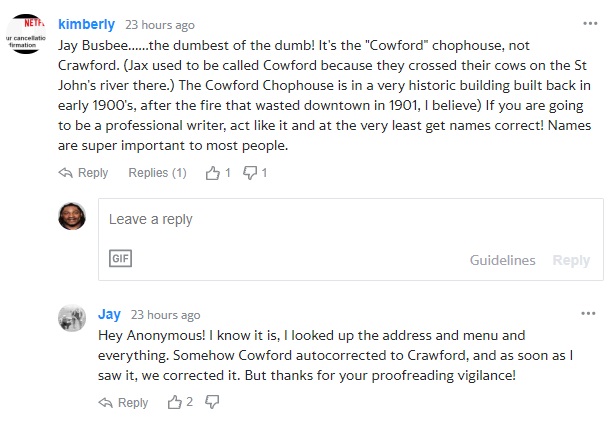Click Reply text under Jay's comment
Viewport: 610px width, 428px height.
click(133, 402)
